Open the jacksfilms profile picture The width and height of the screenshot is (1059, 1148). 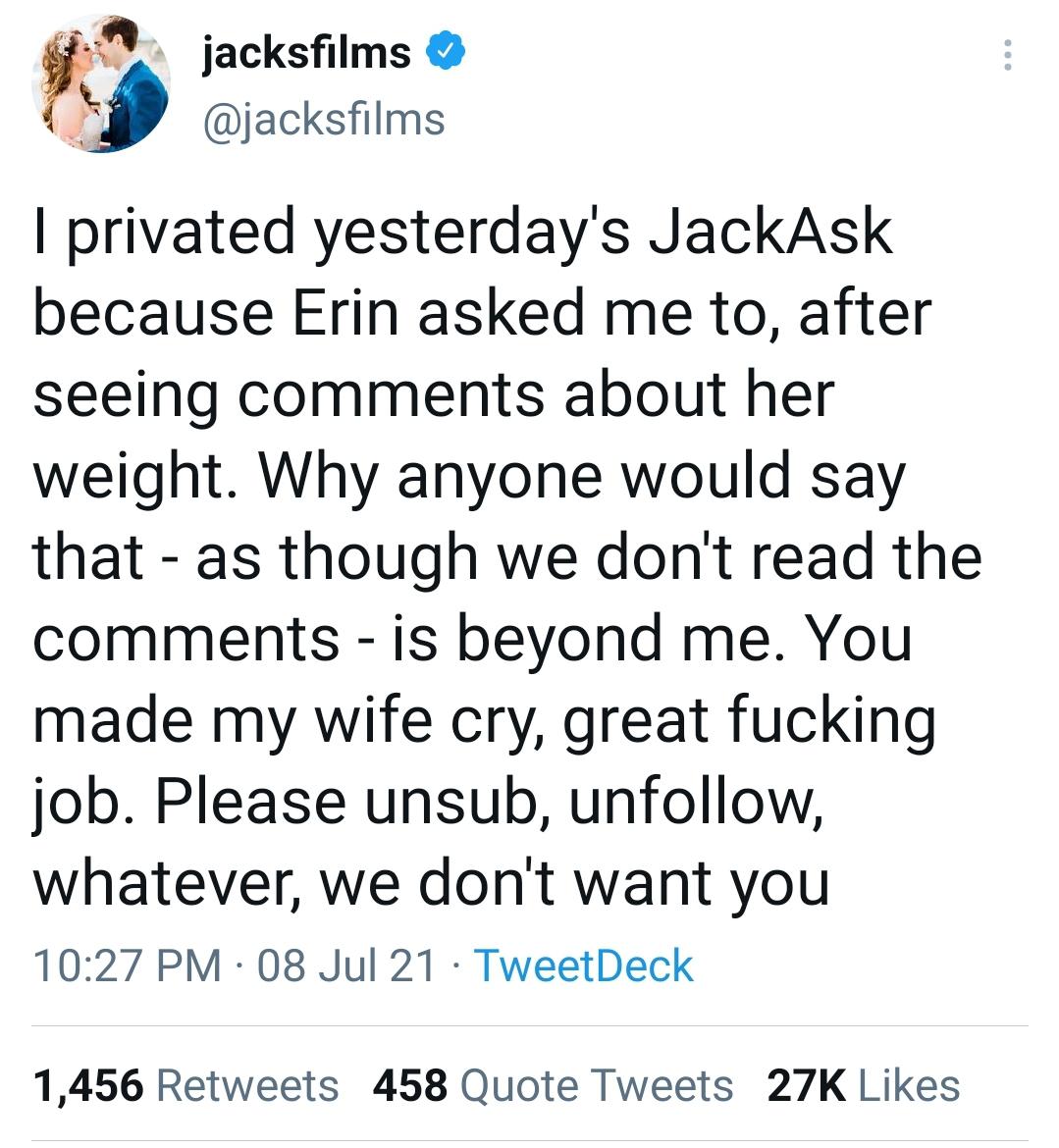[101, 86]
